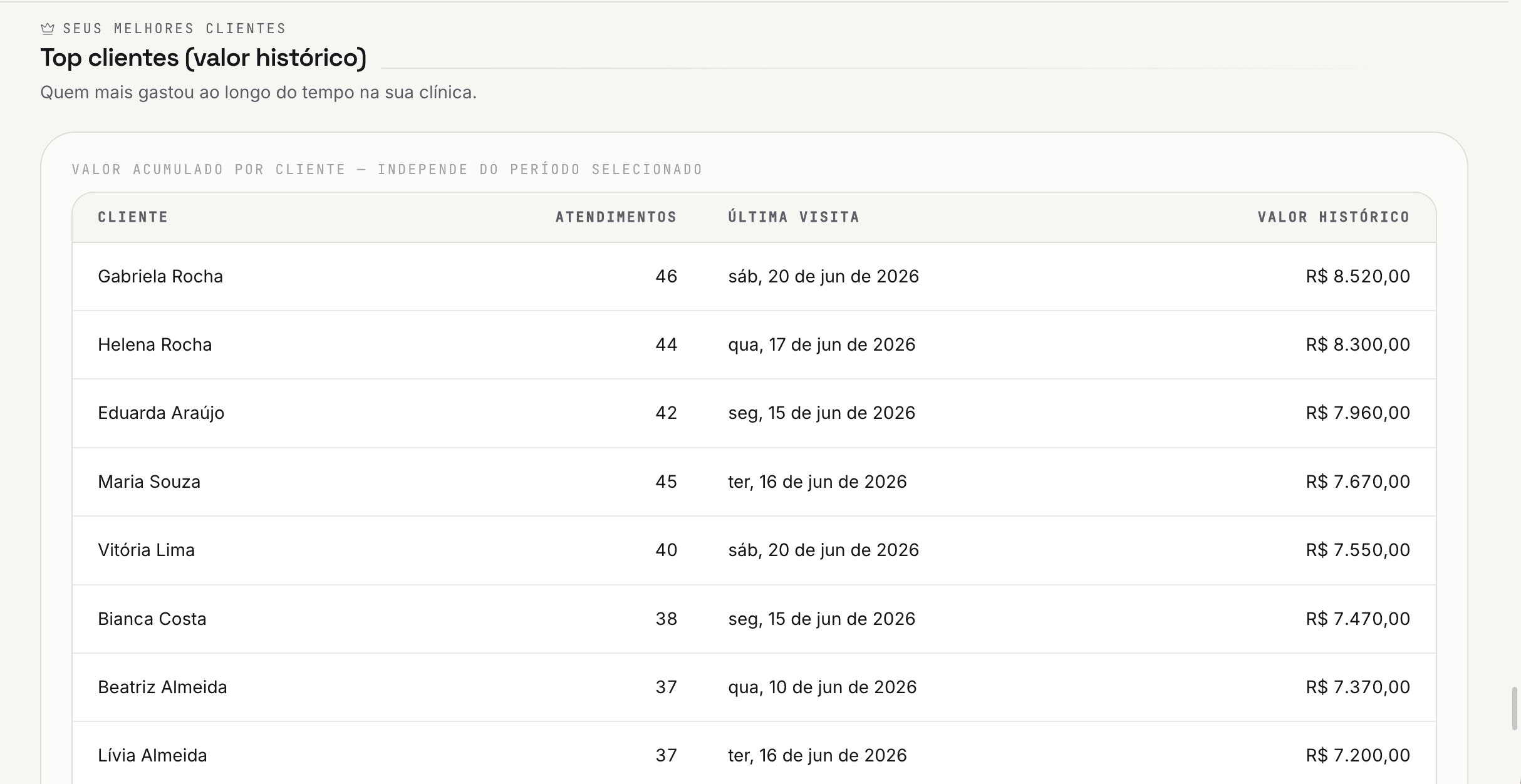Click Gabriela Rocha's last visit date
Viewport: 1521px width, 784px height.
823,276
